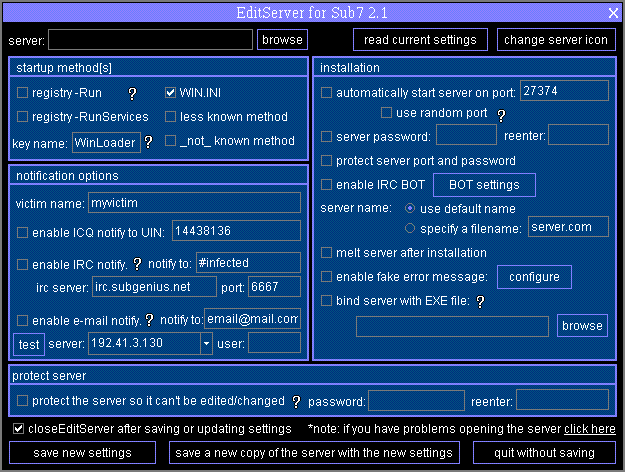
Task: Click the browse button next to server field
Action: (282, 39)
